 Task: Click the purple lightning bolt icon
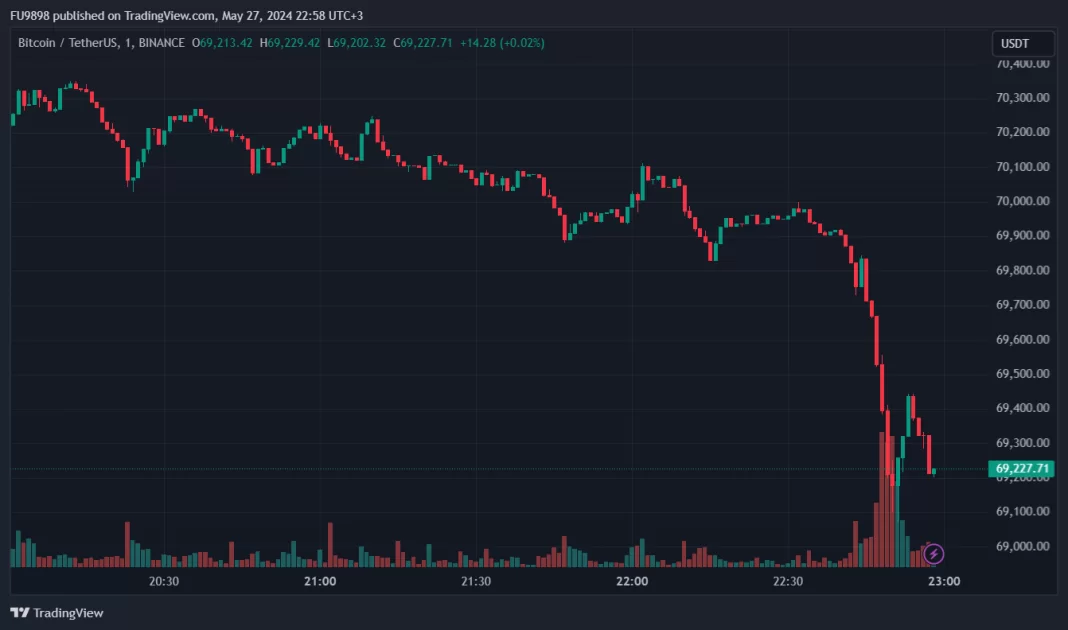tap(934, 553)
